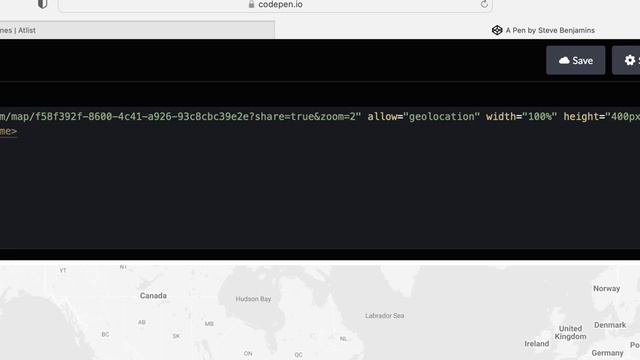Viewport: 640px width, 360px height.
Task: Click the Ireland label on the map
Action: [536, 344]
